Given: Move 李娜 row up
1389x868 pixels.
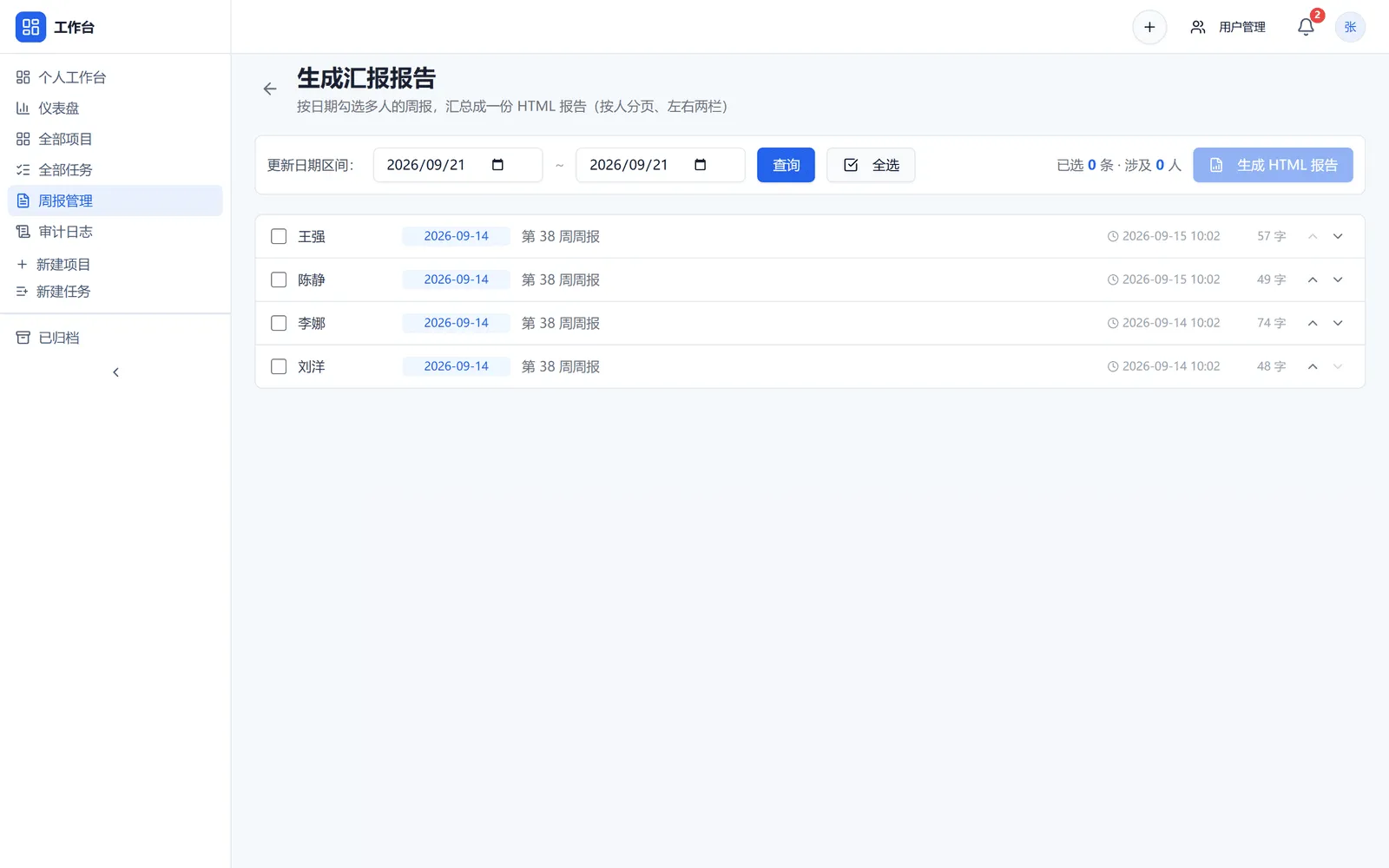Looking at the screenshot, I should tap(1313, 323).
